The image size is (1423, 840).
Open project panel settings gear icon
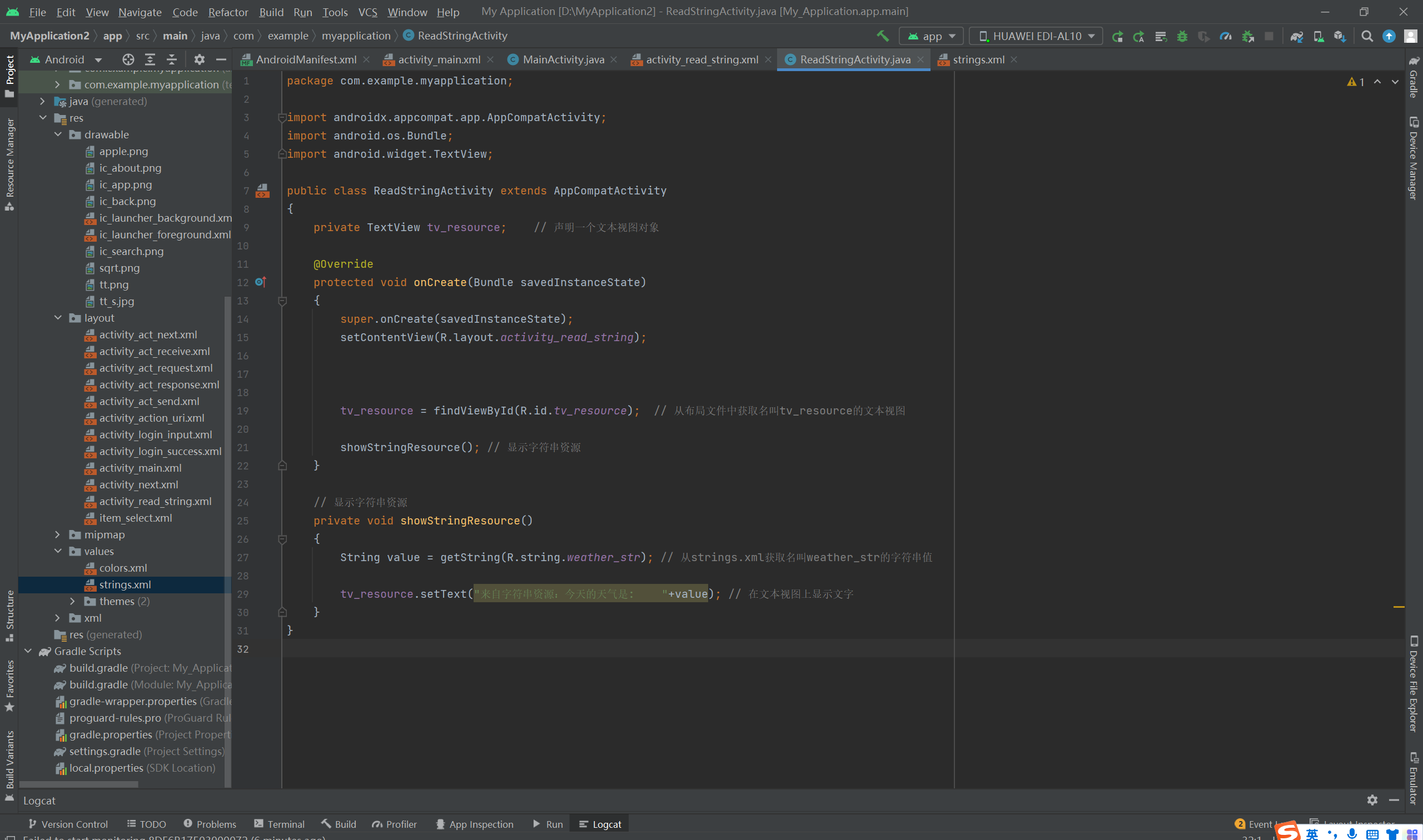coord(199,59)
